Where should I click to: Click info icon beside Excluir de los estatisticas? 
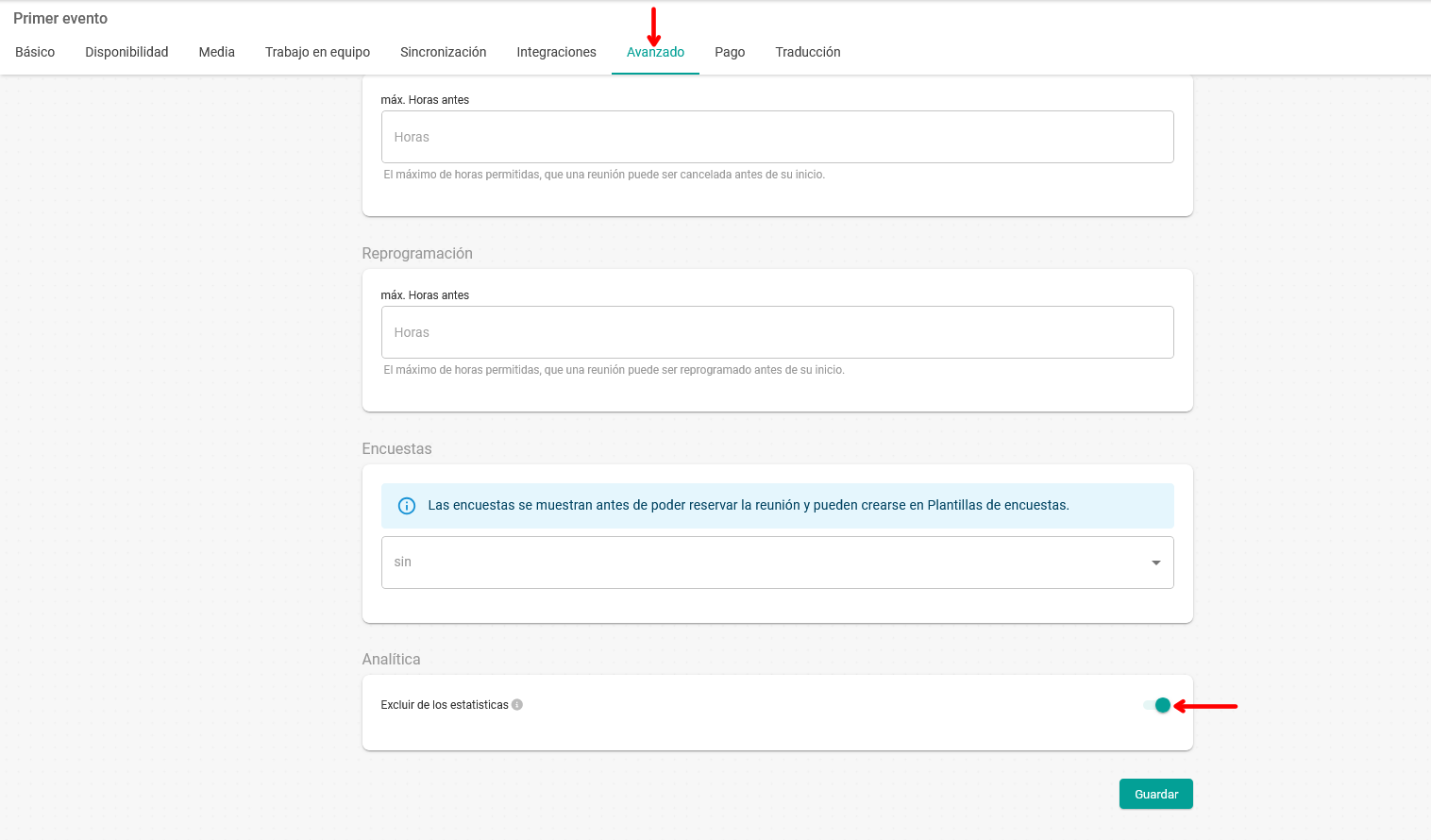pyautogui.click(x=517, y=705)
